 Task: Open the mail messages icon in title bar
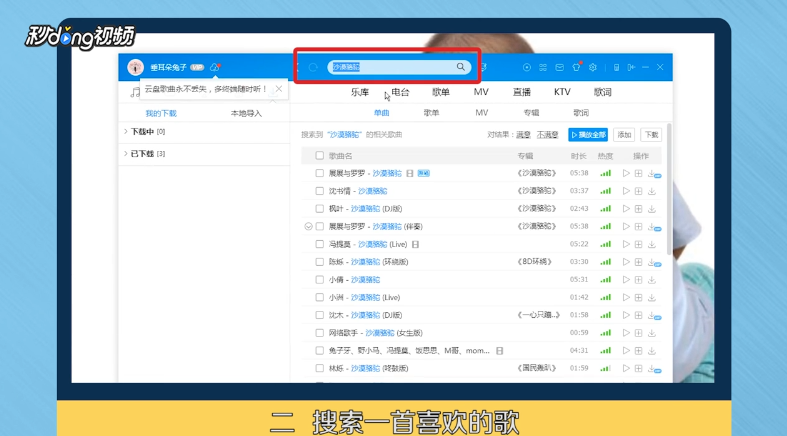pos(559,67)
